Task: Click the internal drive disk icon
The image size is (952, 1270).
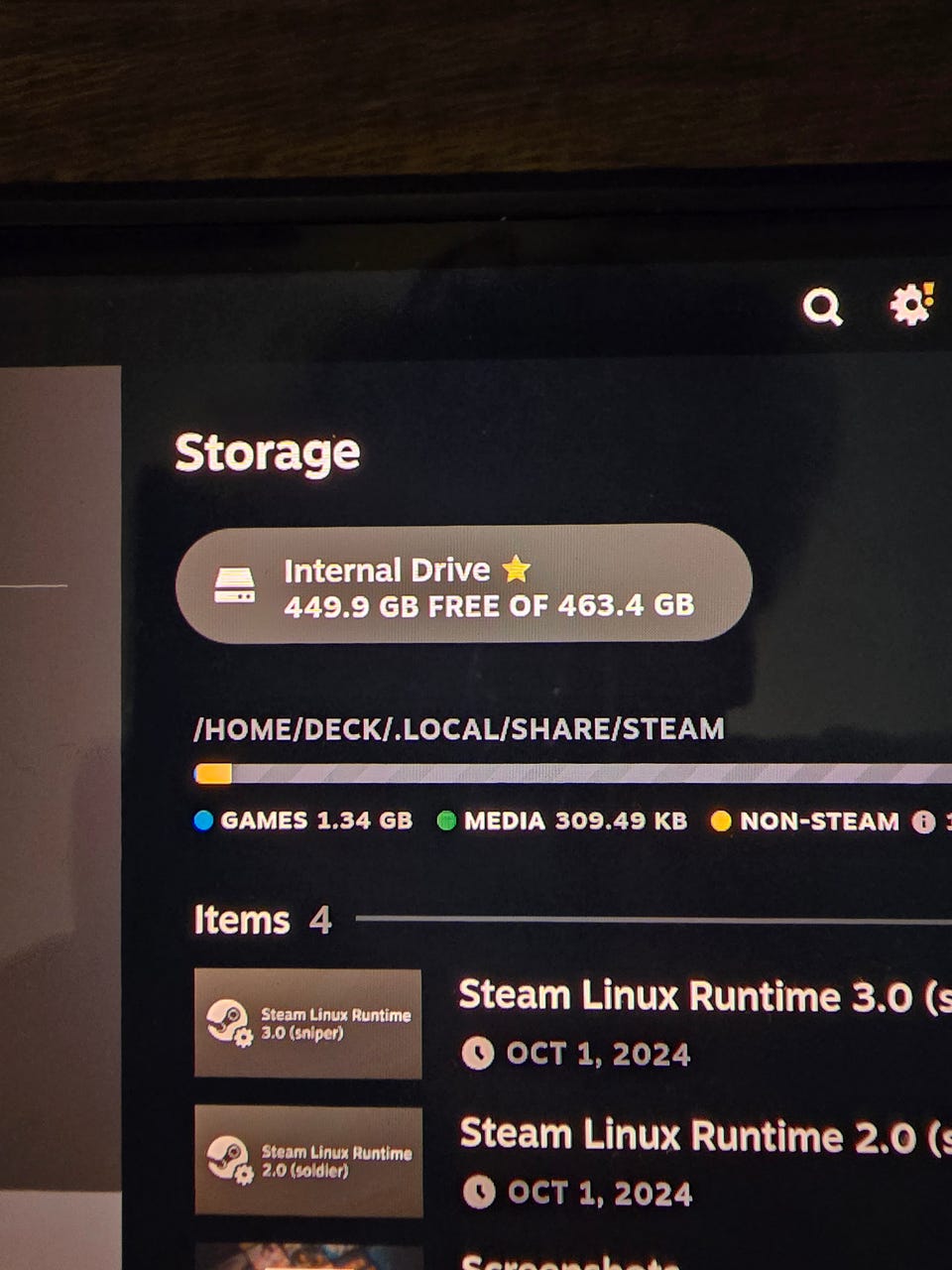Action: point(235,585)
